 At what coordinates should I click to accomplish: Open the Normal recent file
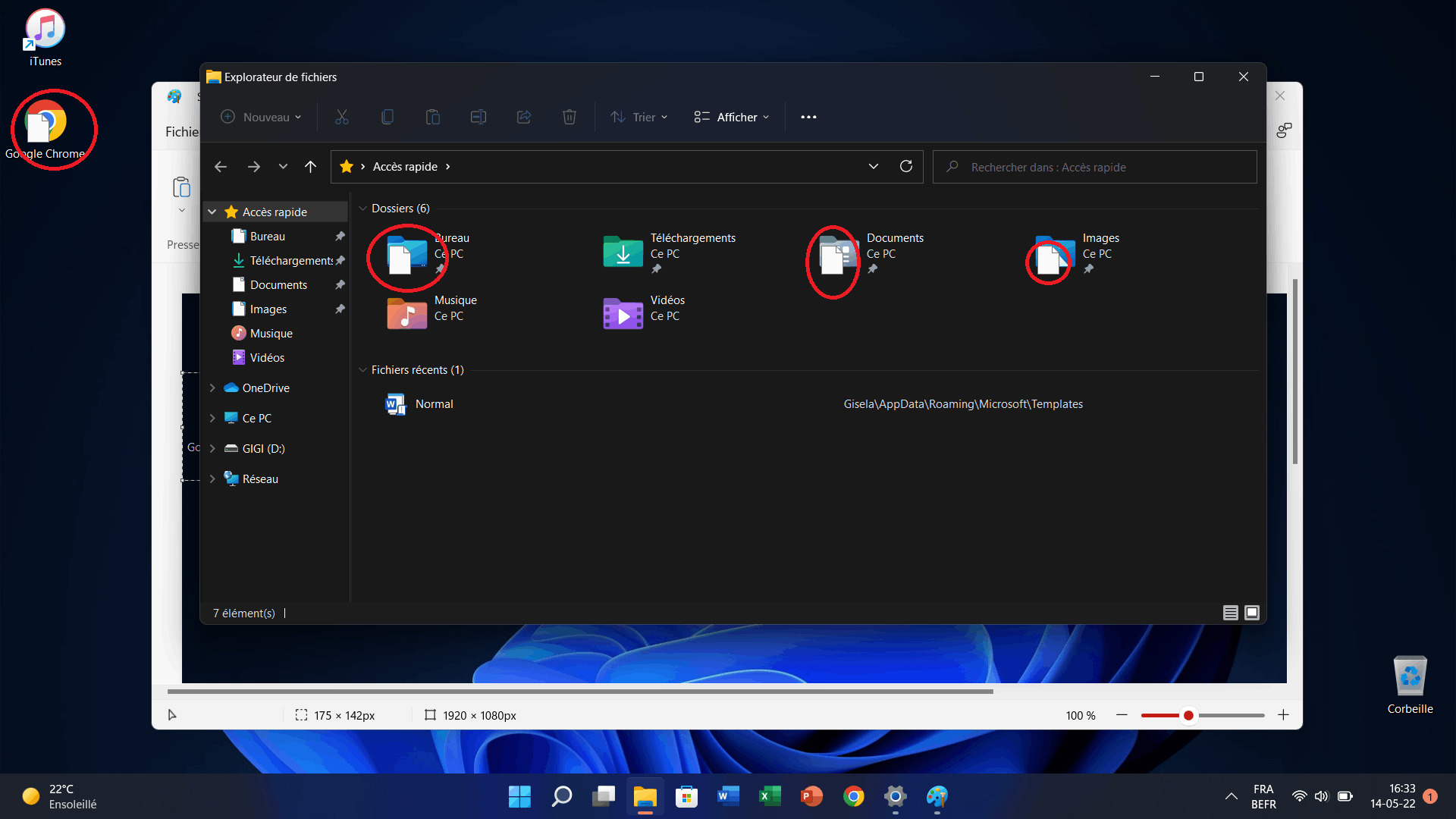coord(433,403)
